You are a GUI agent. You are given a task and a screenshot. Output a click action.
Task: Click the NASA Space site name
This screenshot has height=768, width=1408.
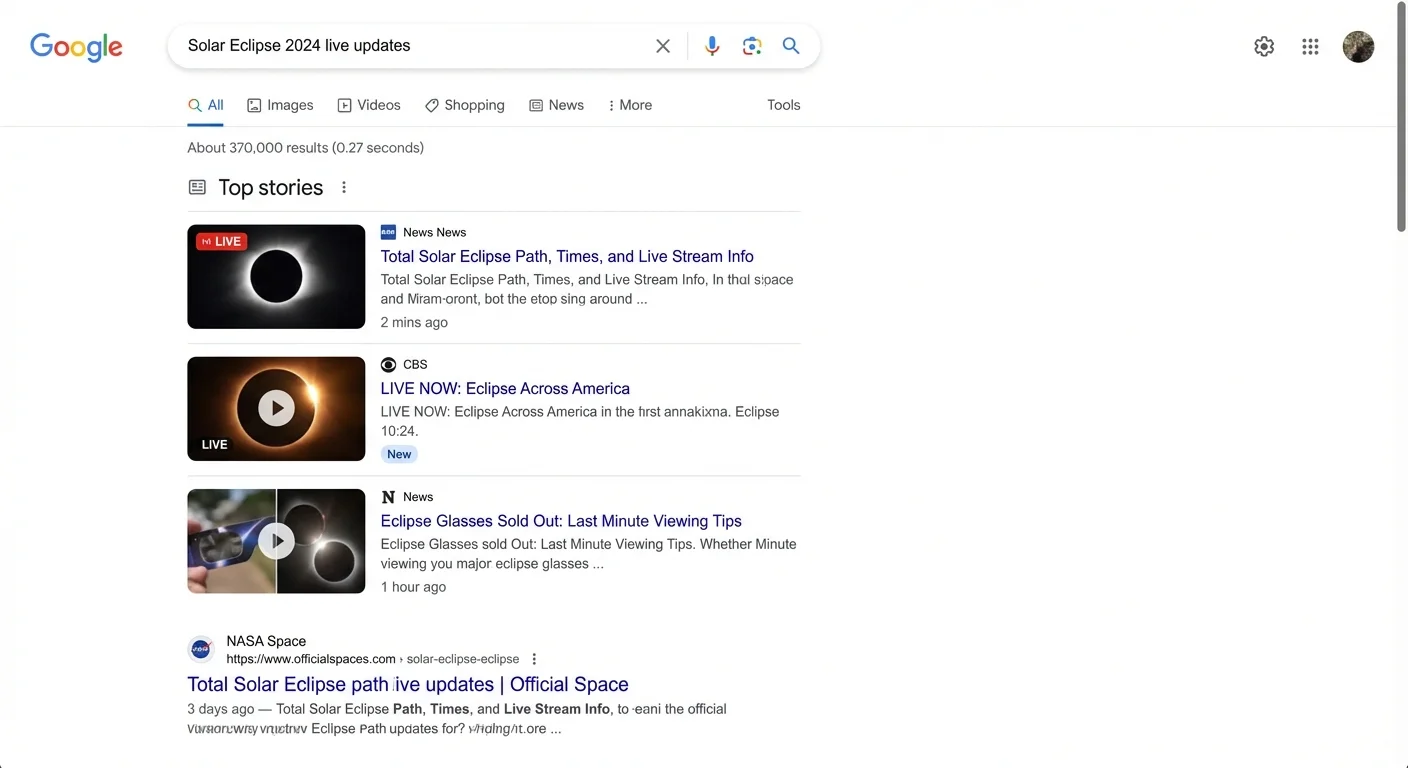(266, 641)
